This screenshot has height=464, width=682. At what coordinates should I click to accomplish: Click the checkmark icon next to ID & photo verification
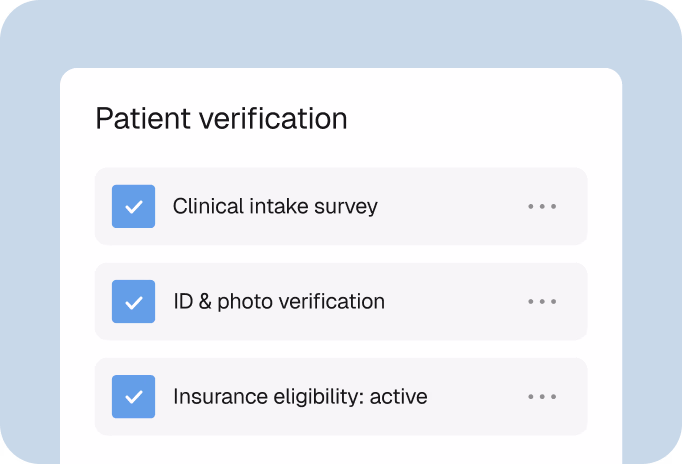(133, 302)
